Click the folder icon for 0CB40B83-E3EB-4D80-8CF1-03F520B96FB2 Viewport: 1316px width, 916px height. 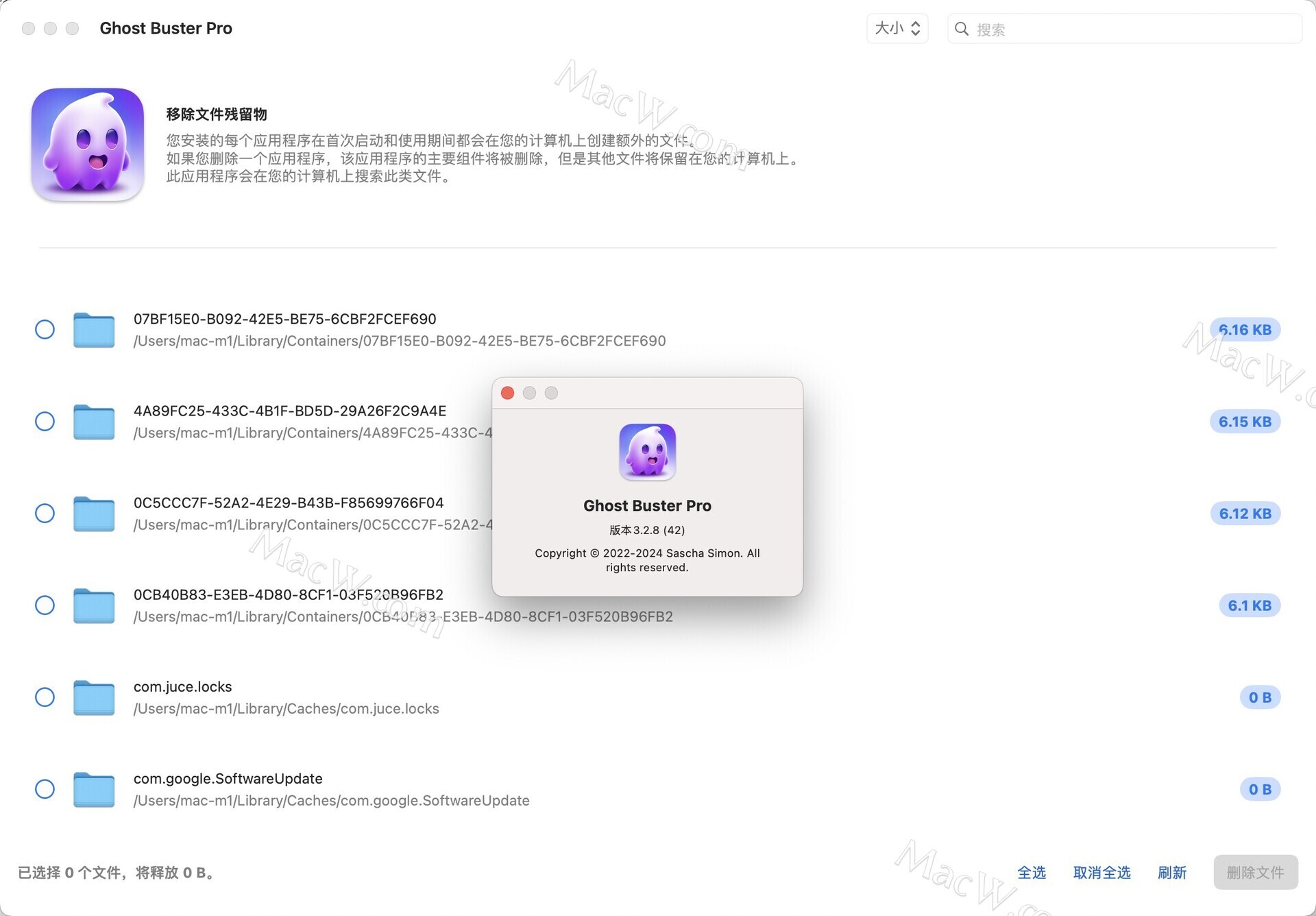(94, 605)
